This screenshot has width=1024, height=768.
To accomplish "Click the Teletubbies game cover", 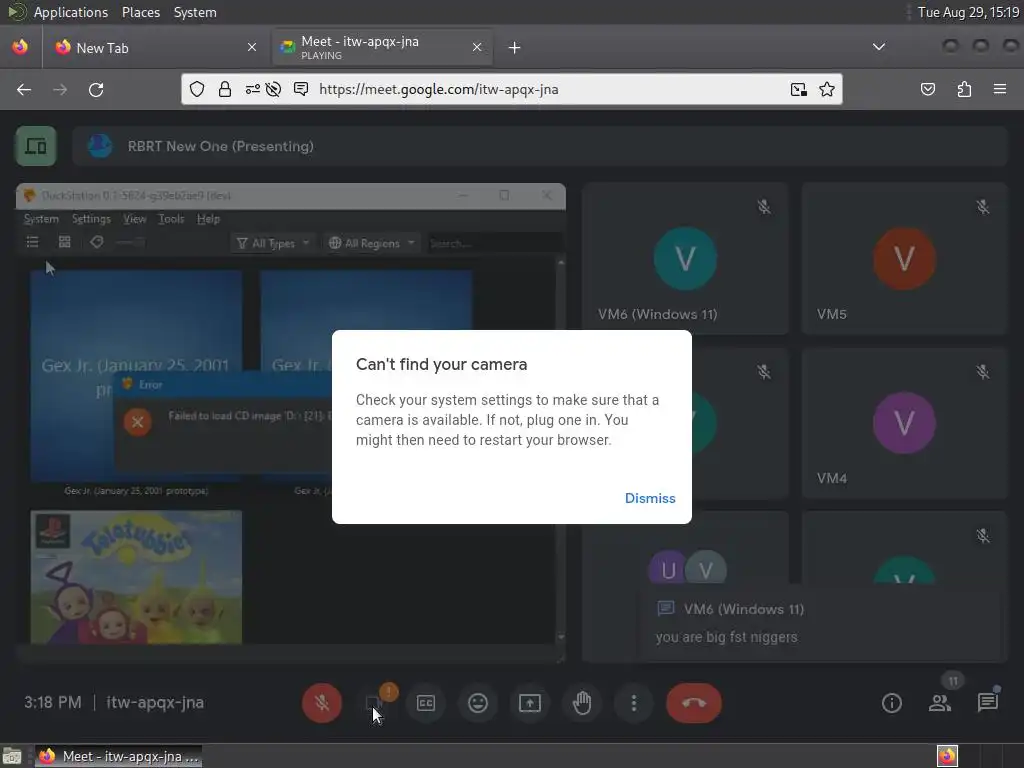I will (x=136, y=577).
